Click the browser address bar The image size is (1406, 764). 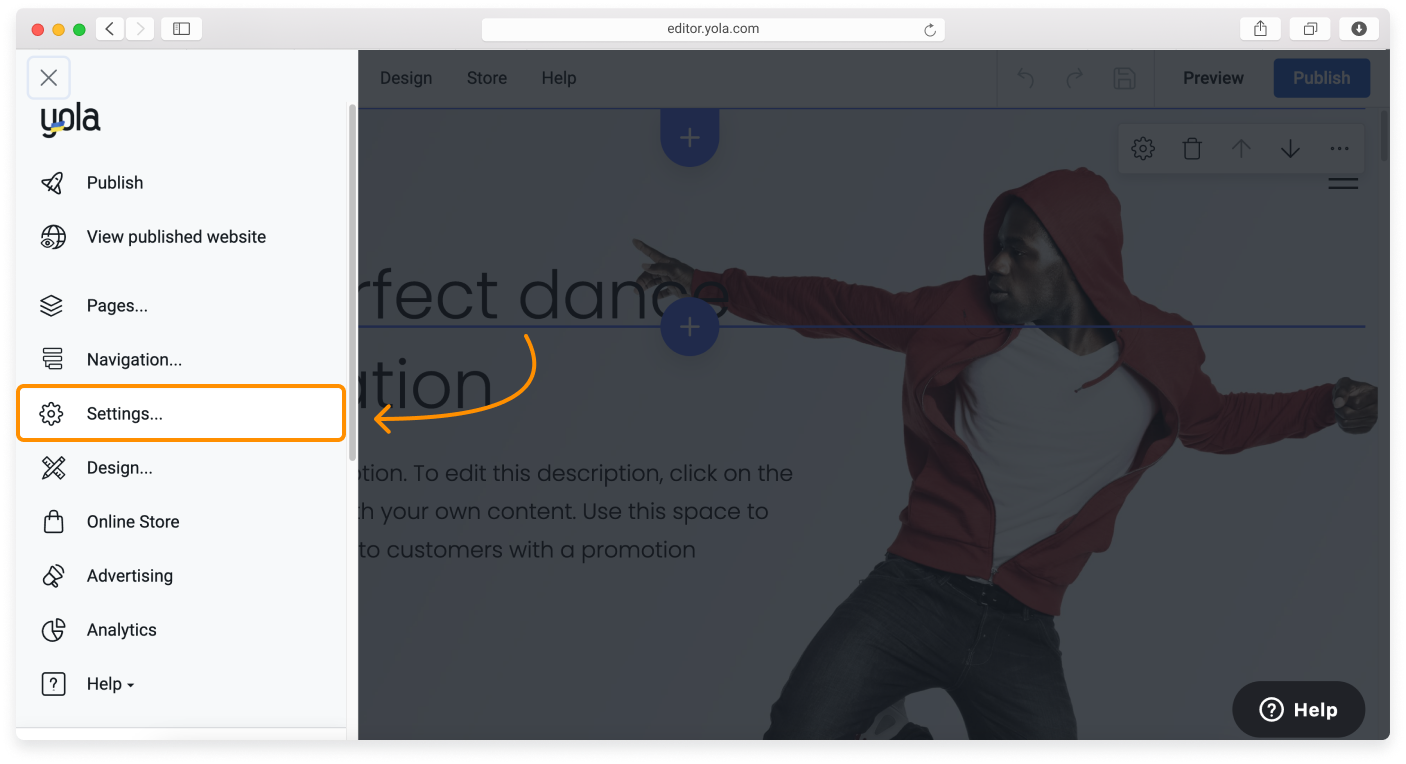(x=712, y=29)
